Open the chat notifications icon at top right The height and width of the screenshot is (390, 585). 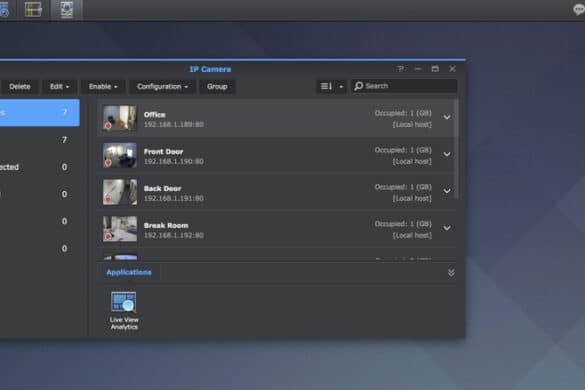(x=579, y=9)
